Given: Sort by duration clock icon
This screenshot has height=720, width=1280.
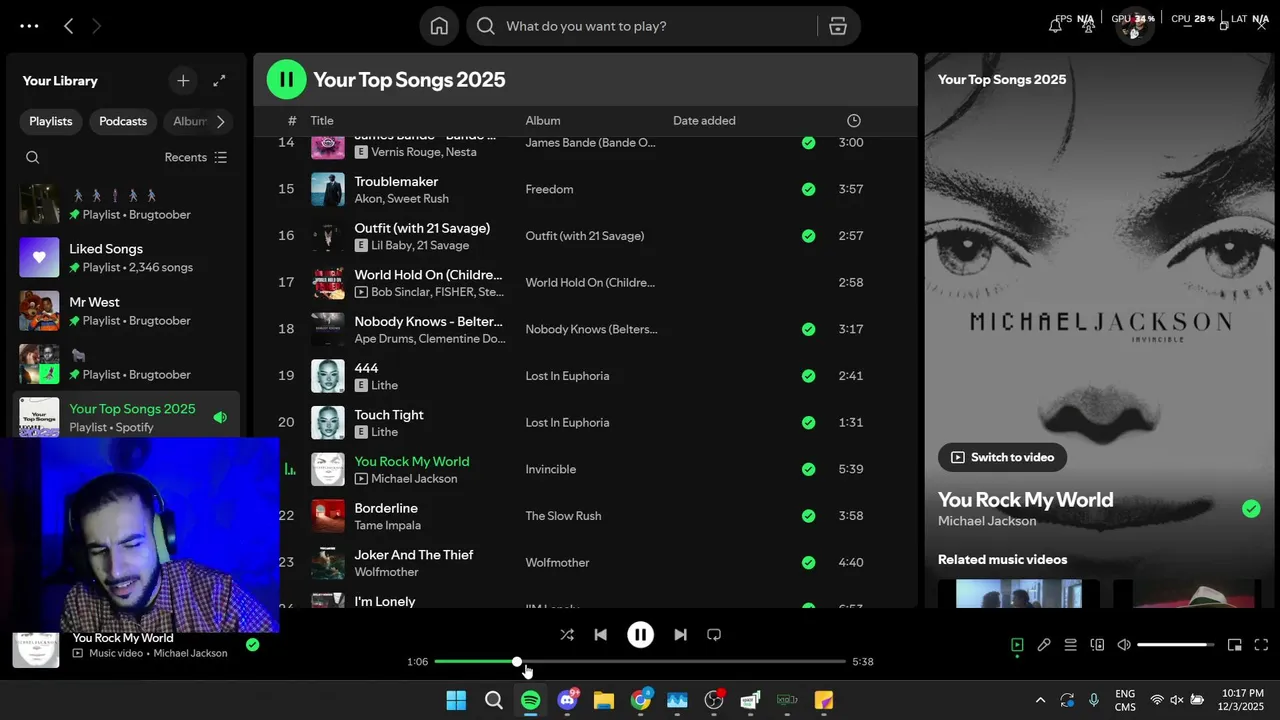Looking at the screenshot, I should click(x=853, y=121).
